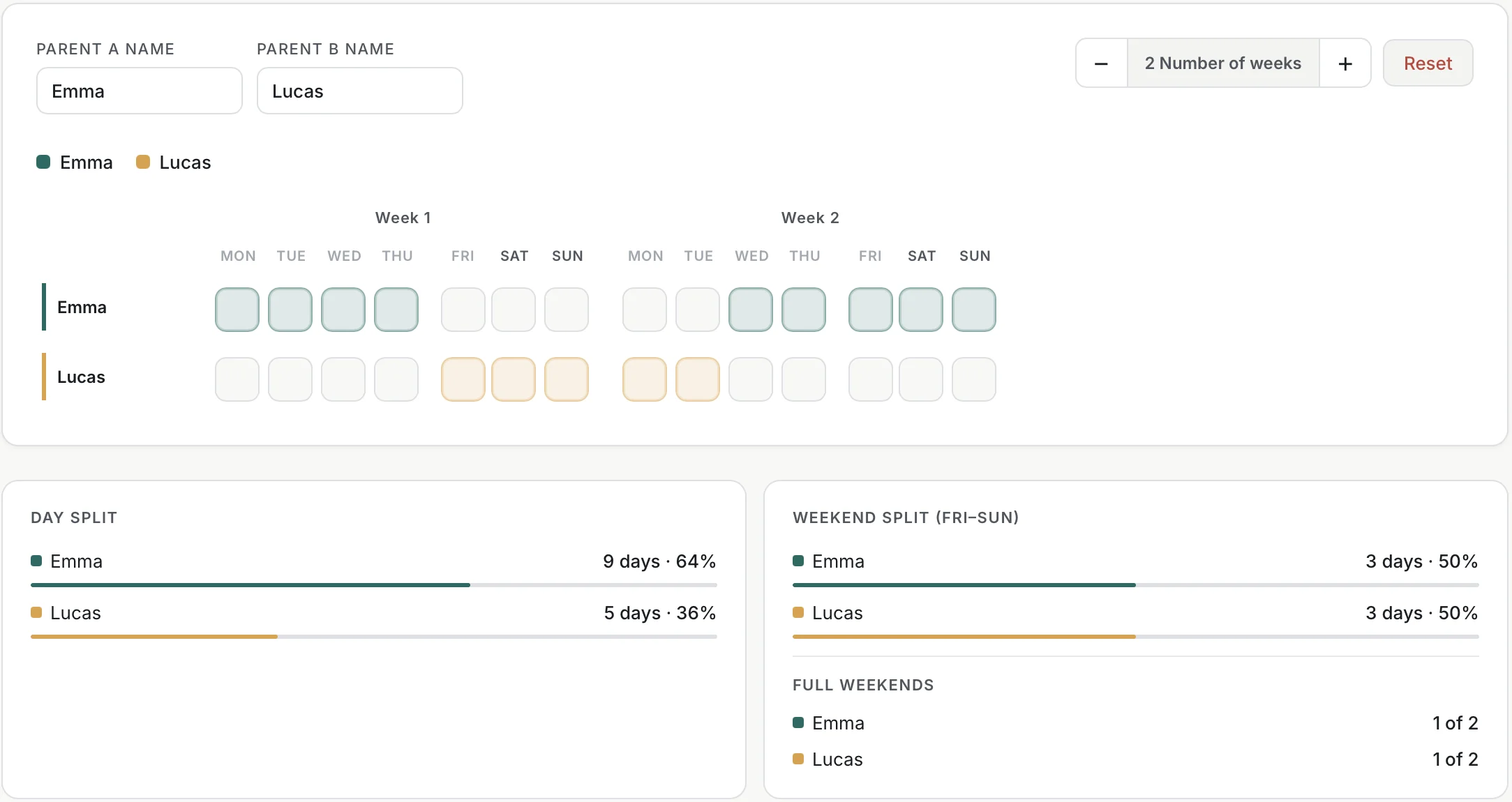Toggle Emma's Week 2 Wednesday cell
Image resolution: width=1512 pixels, height=802 pixels.
pos(751,310)
